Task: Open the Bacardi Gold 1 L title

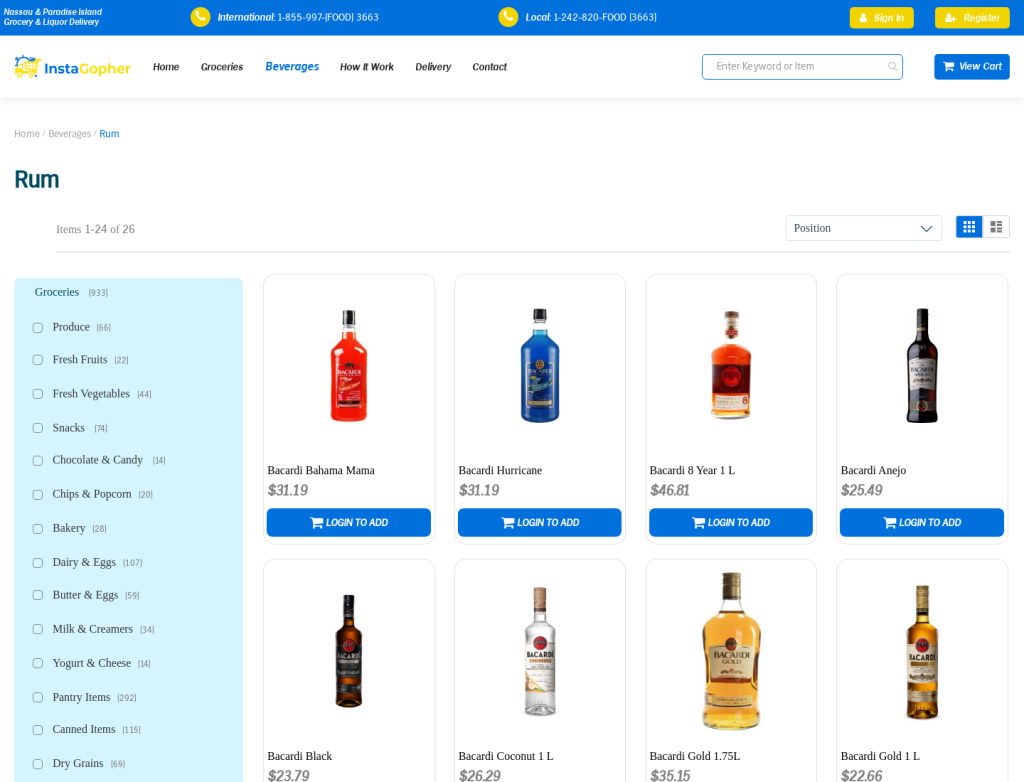Action: pyautogui.click(x=880, y=756)
